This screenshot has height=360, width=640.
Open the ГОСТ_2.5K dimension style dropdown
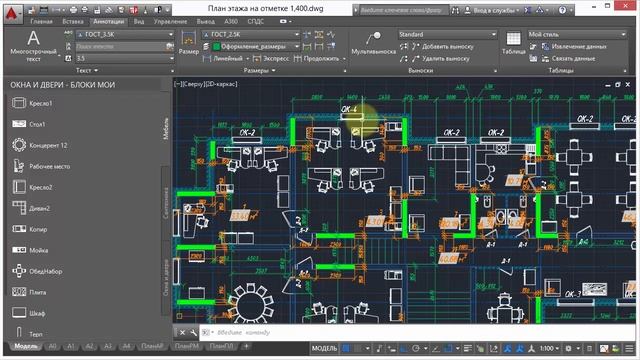tap(251, 34)
